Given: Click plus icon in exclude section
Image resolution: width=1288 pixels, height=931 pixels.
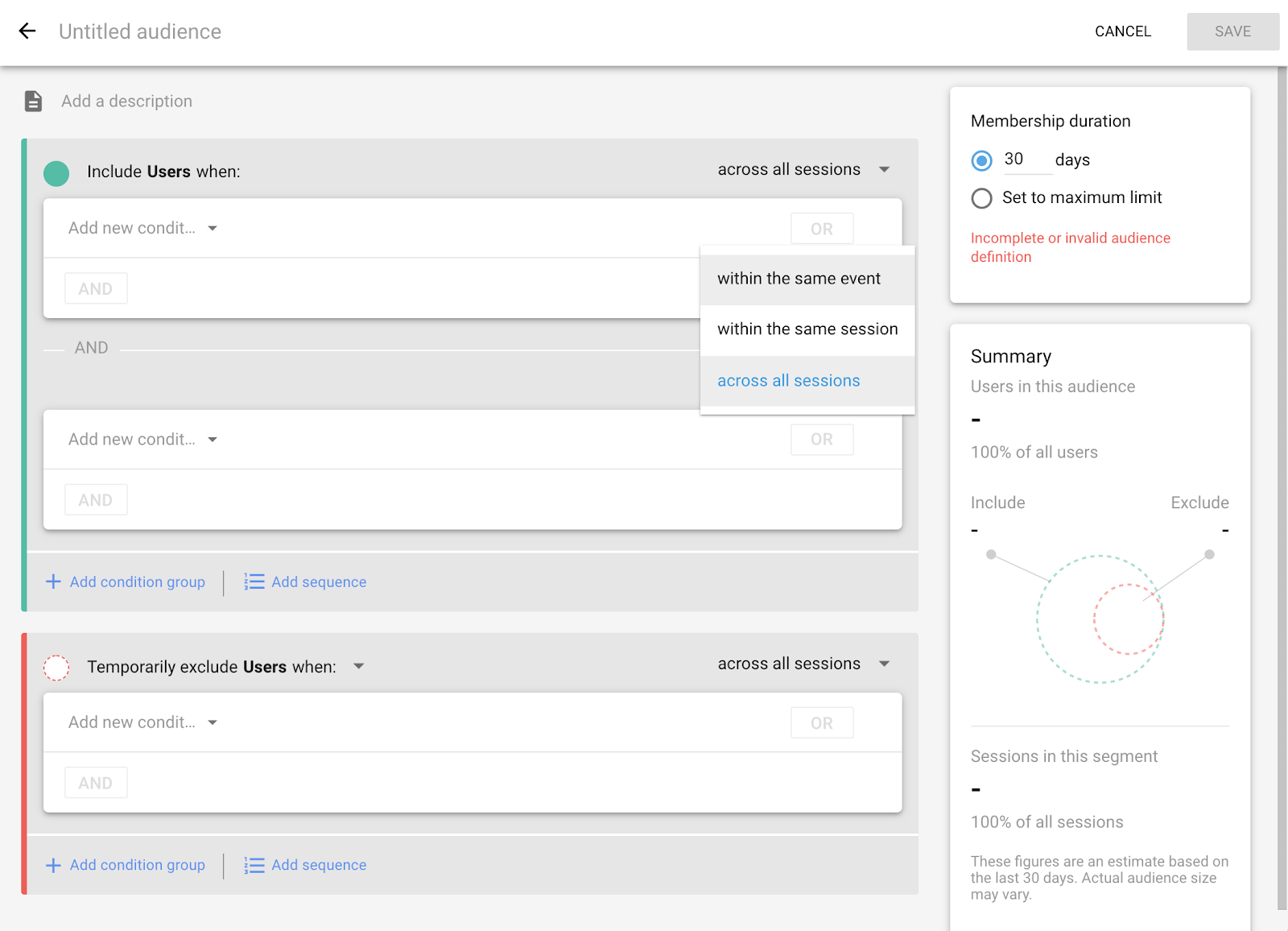Looking at the screenshot, I should click(x=53, y=865).
